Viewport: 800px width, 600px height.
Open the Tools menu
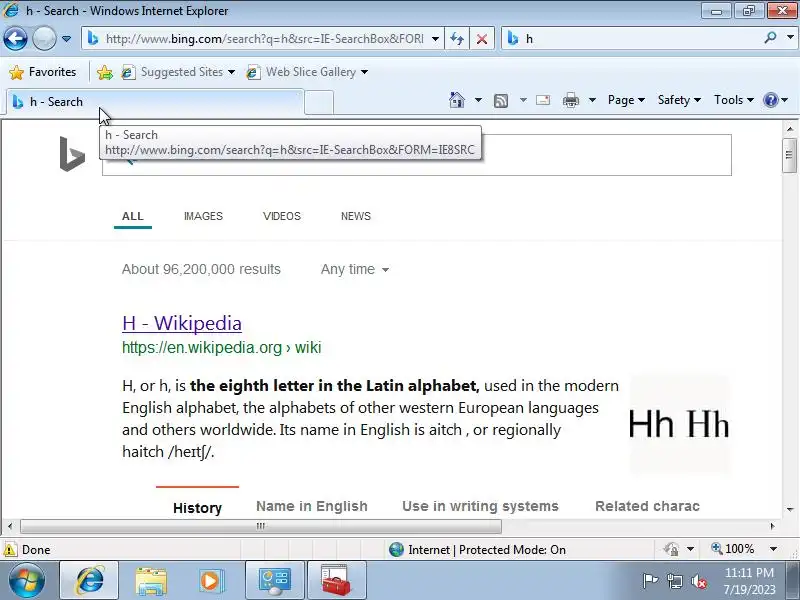[x=734, y=100]
